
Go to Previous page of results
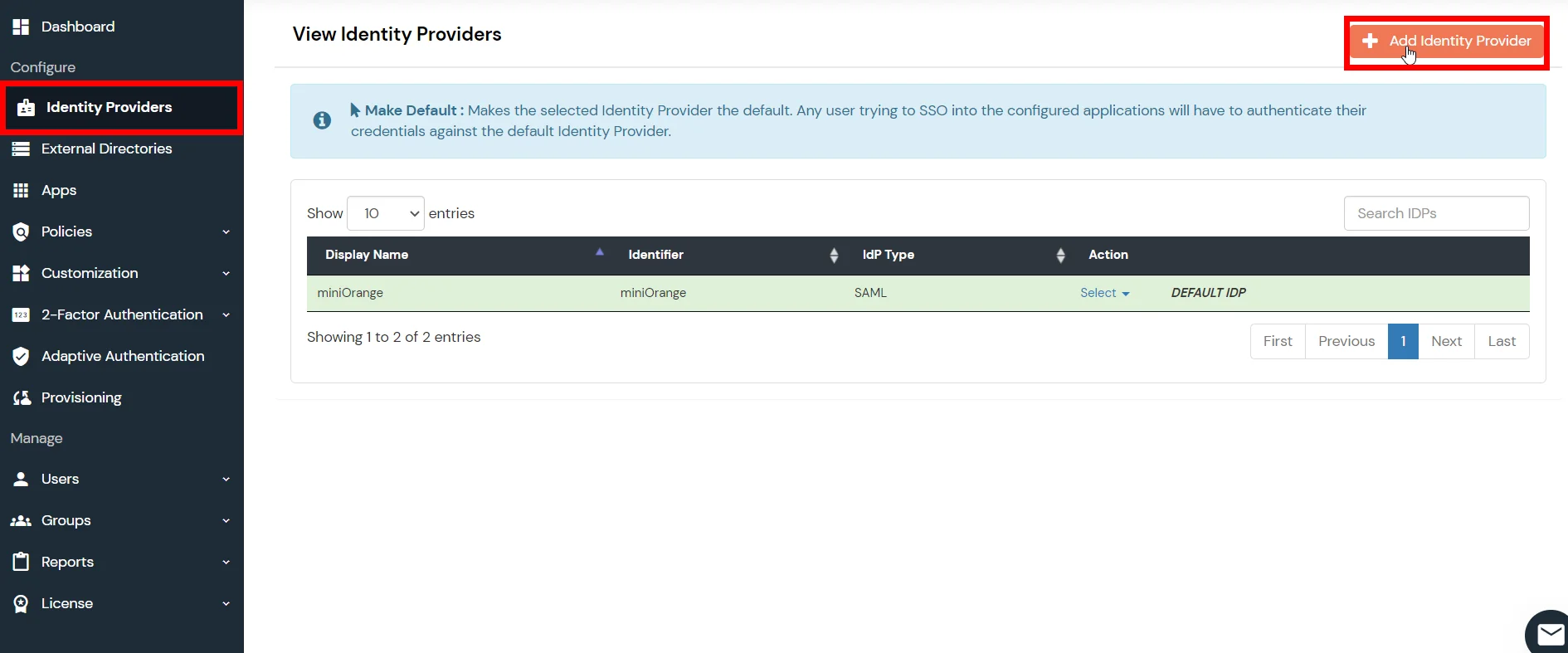coord(1346,341)
